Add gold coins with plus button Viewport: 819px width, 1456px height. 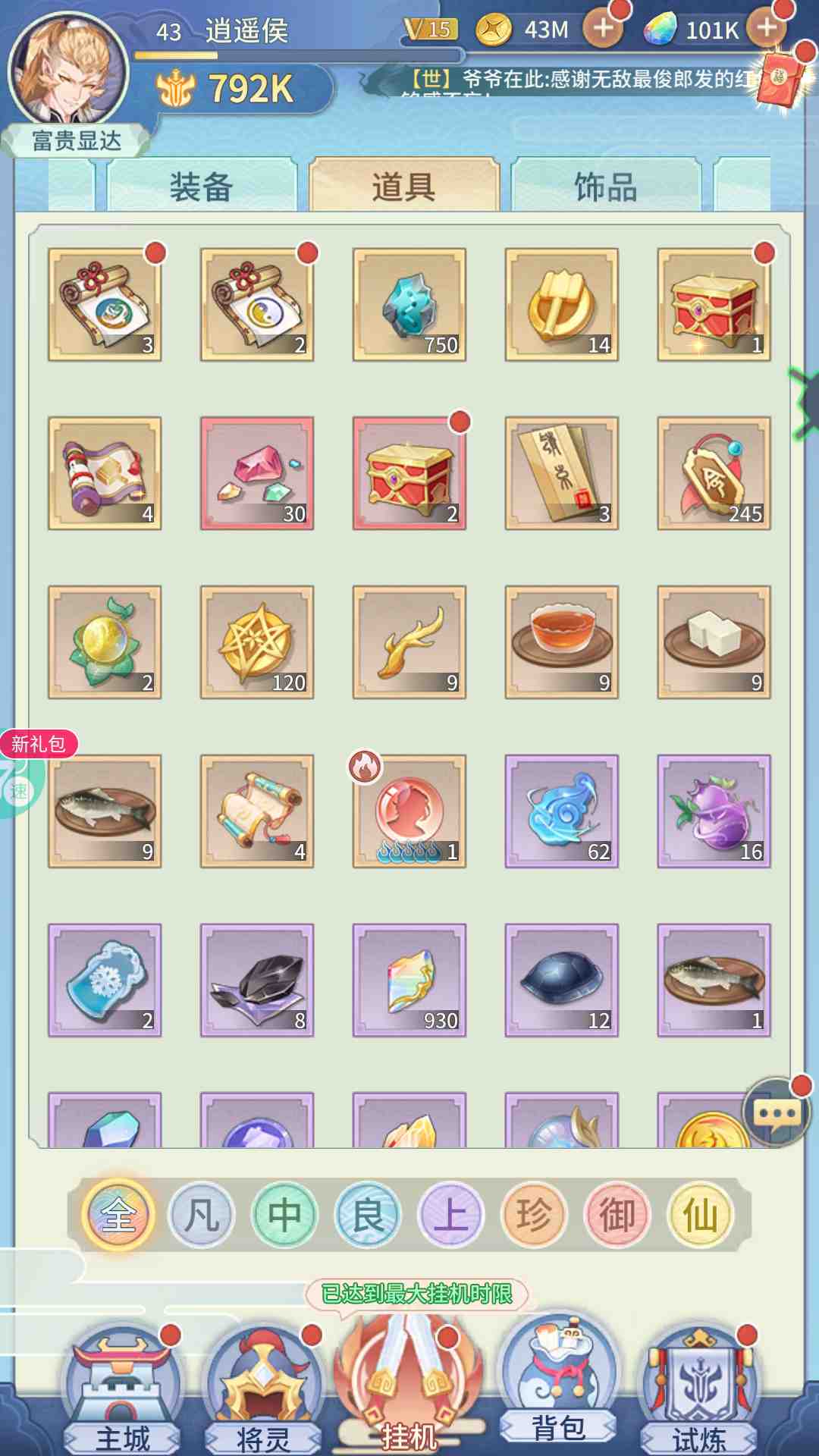603,29
